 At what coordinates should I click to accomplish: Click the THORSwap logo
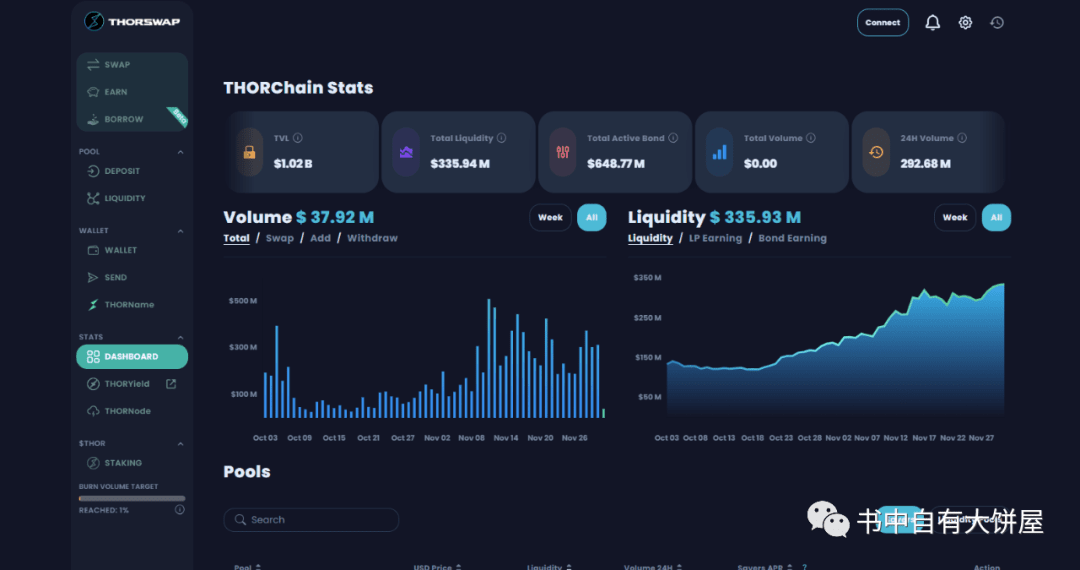[x=132, y=22]
